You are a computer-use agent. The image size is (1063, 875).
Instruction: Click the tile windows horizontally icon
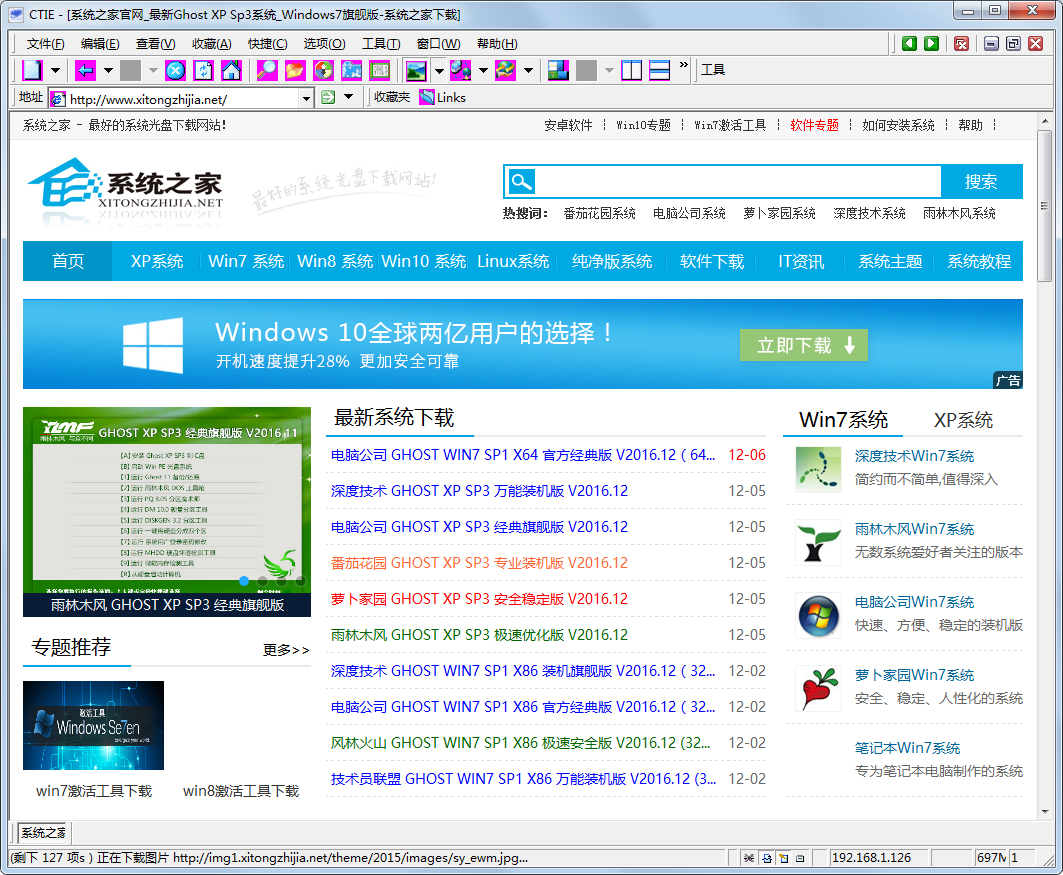click(659, 70)
